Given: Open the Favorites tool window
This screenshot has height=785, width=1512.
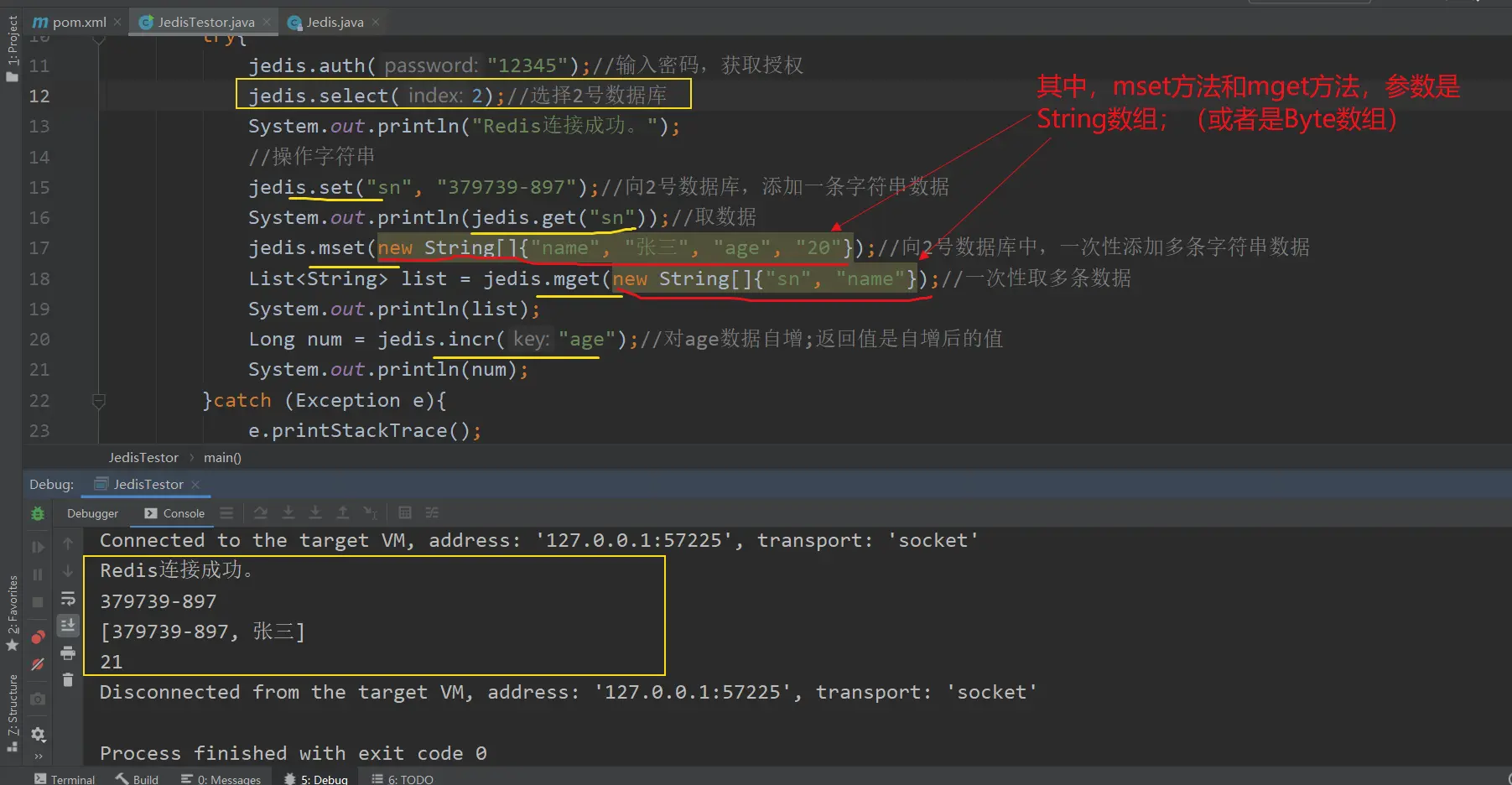Looking at the screenshot, I should pyautogui.click(x=12, y=613).
